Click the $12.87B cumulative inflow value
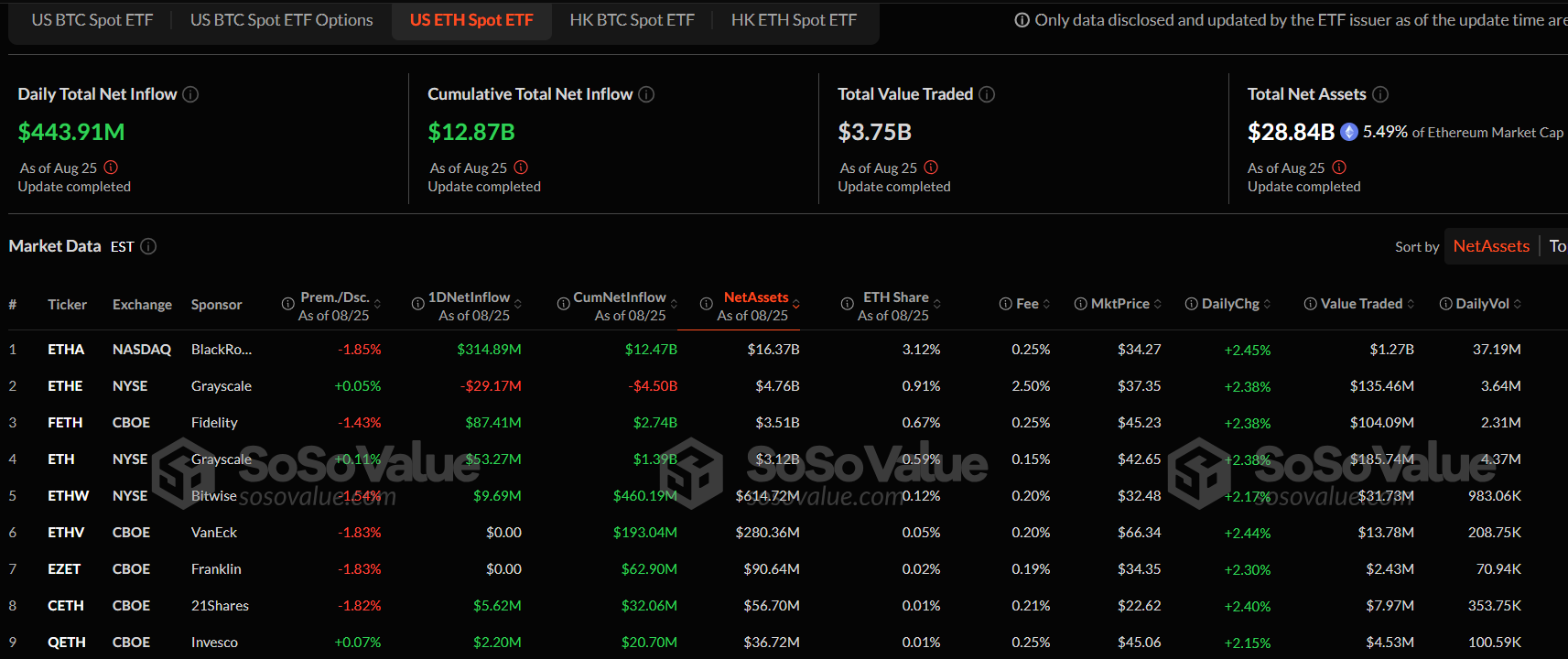Screen dimensions: 1568x659 (x=471, y=132)
